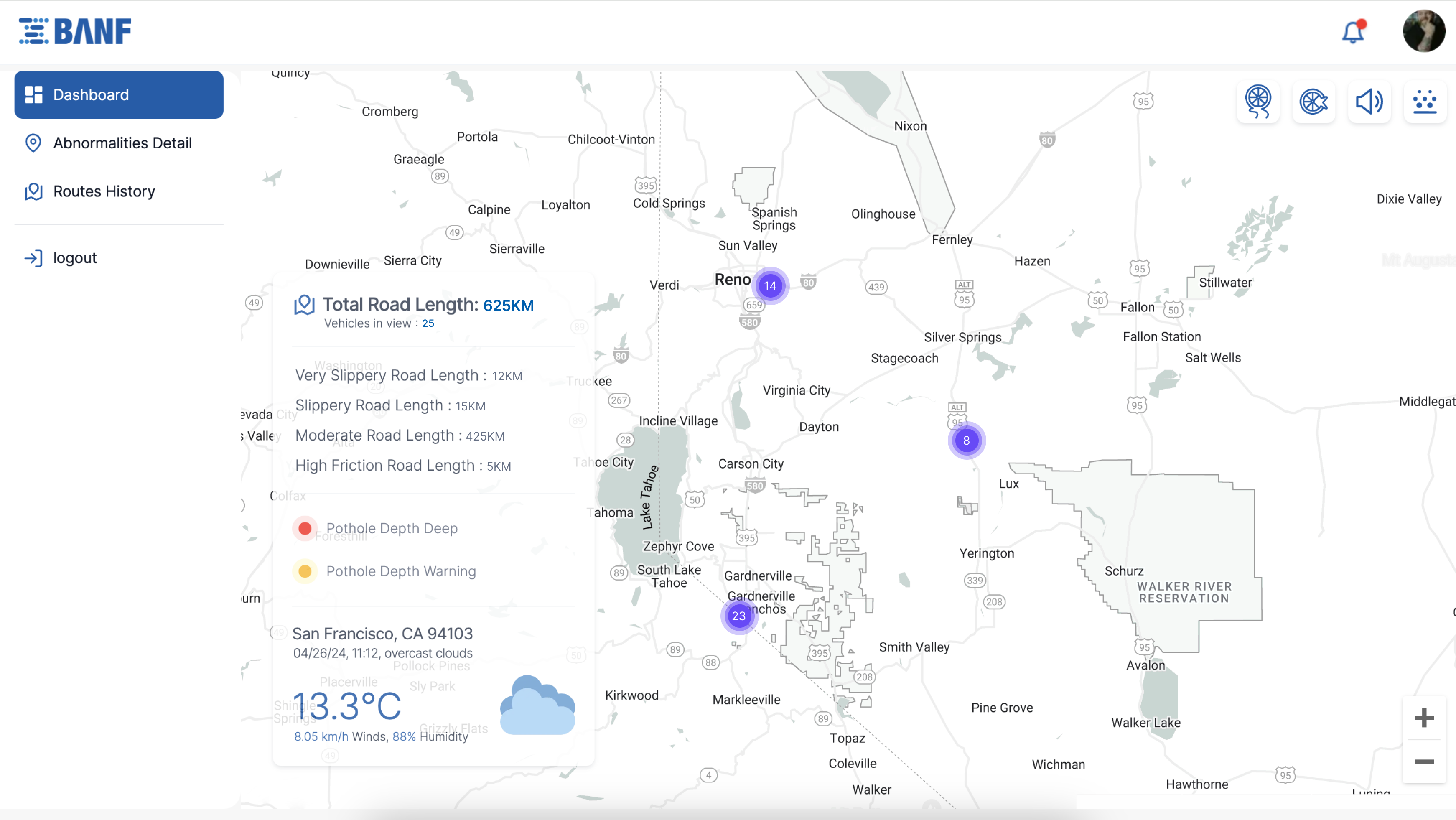Zoom in on the map
This screenshot has height=820, width=1456.
[1423, 718]
